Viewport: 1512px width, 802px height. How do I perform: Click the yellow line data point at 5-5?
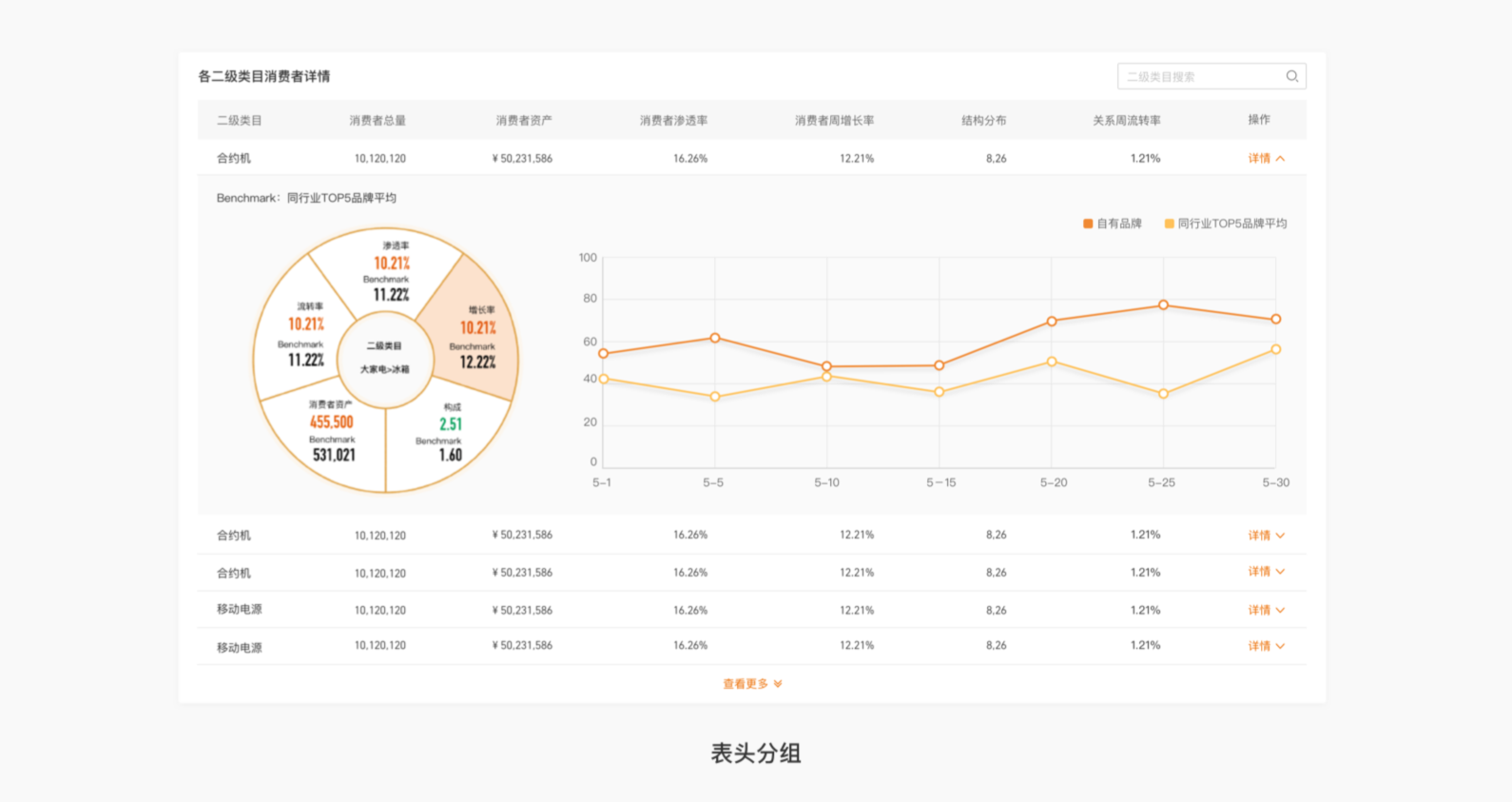(x=715, y=397)
